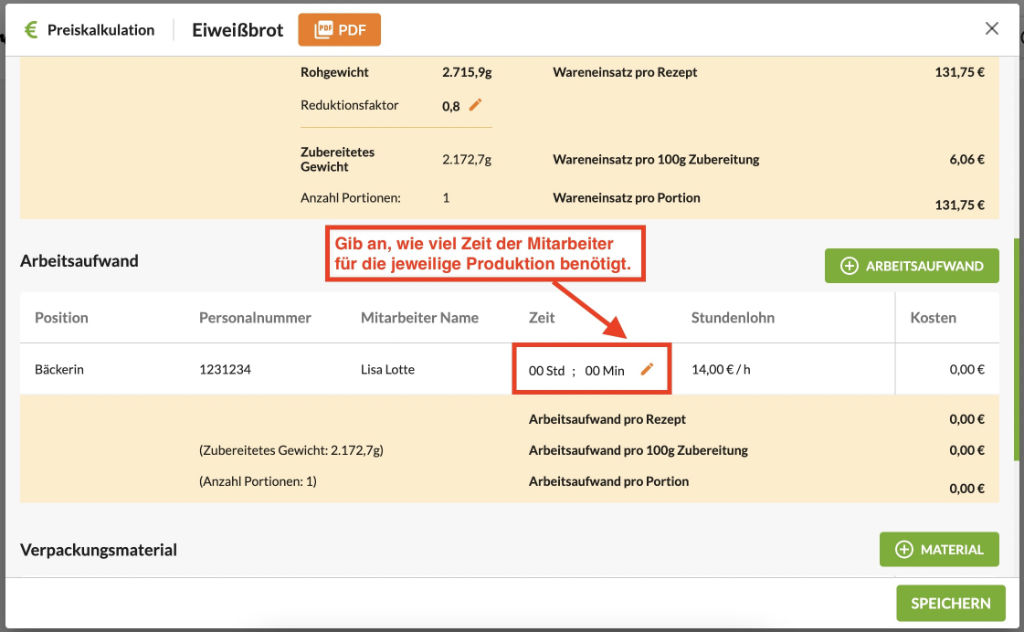Edit the Reduktionsfaktor with the pencil icon
The image size is (1024, 632).
tap(475, 105)
